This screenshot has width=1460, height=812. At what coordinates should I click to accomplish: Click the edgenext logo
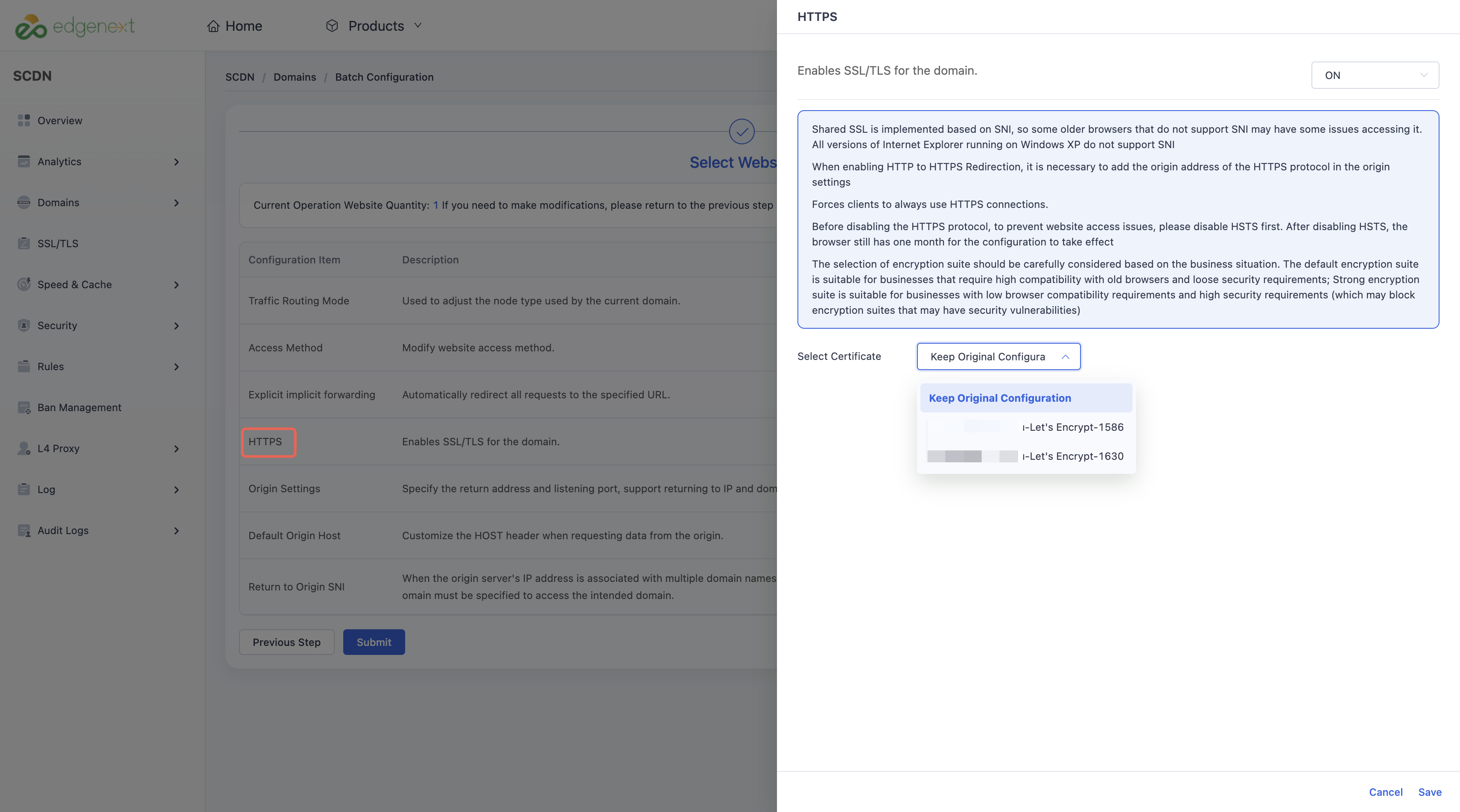(x=75, y=26)
